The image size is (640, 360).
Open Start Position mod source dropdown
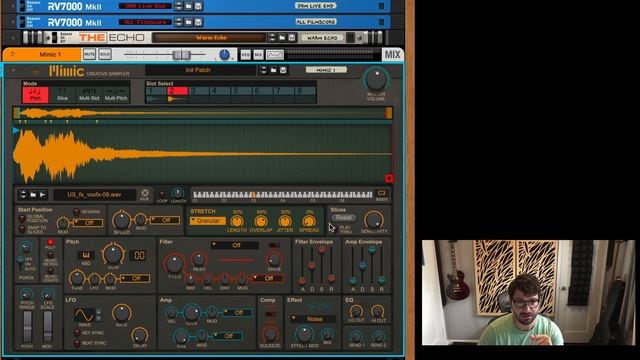88,223
